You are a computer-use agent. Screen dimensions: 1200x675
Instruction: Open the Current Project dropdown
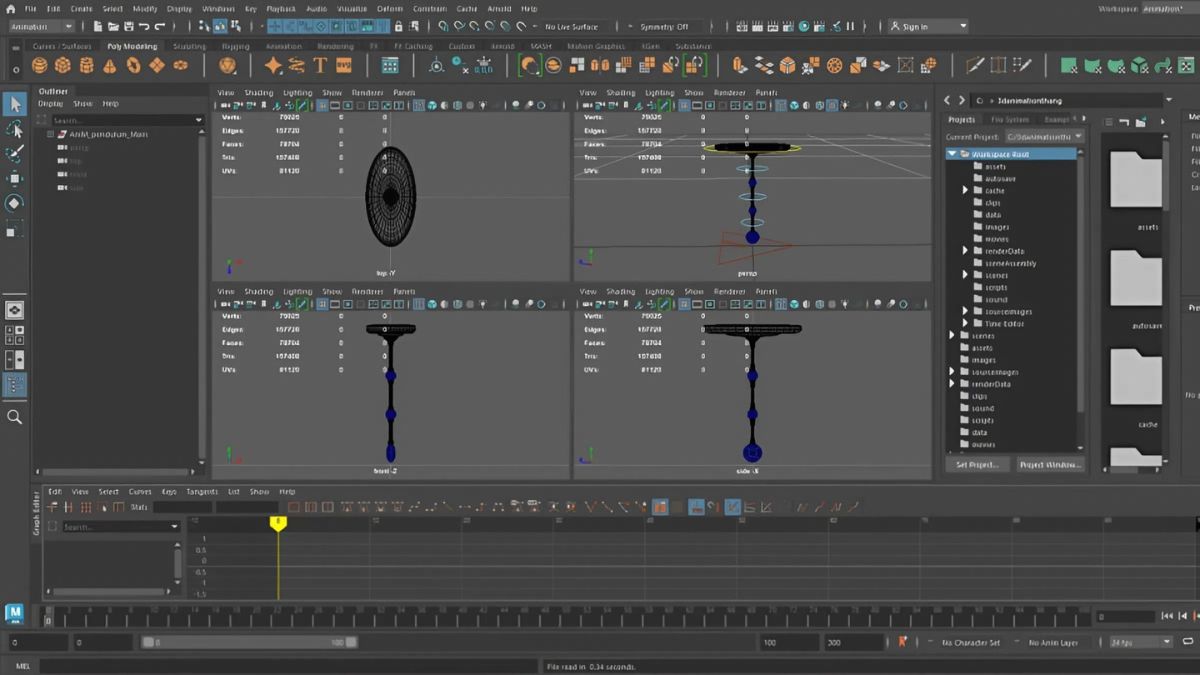pos(1043,136)
